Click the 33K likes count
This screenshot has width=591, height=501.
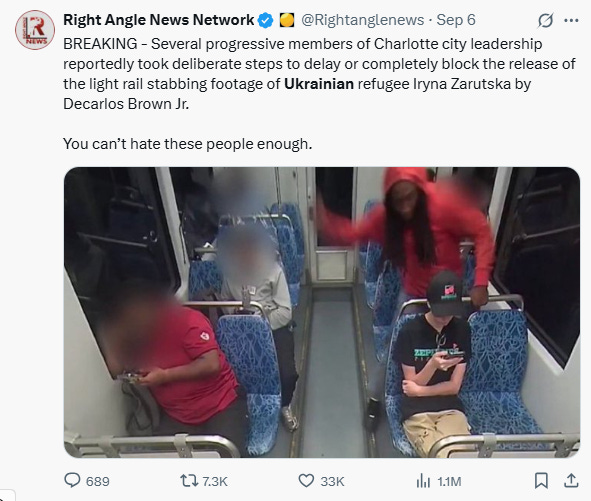pos(332,481)
